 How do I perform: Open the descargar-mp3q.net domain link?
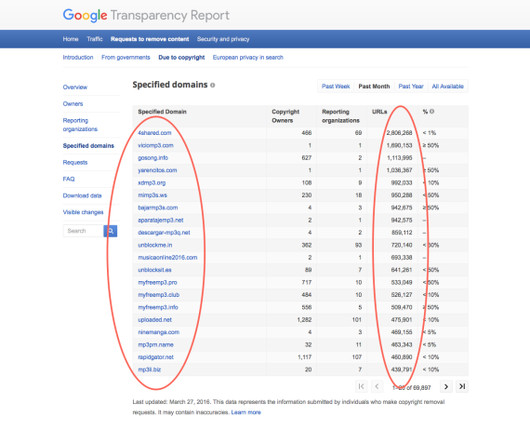(x=164, y=232)
